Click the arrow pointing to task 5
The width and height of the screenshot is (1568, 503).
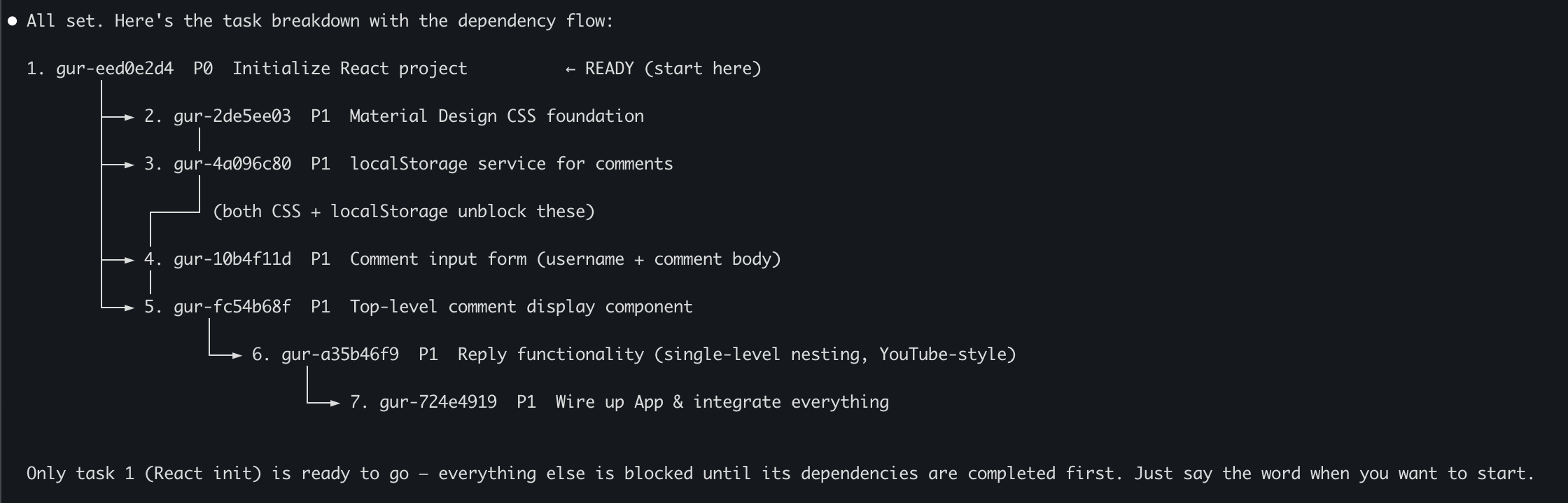(128, 308)
